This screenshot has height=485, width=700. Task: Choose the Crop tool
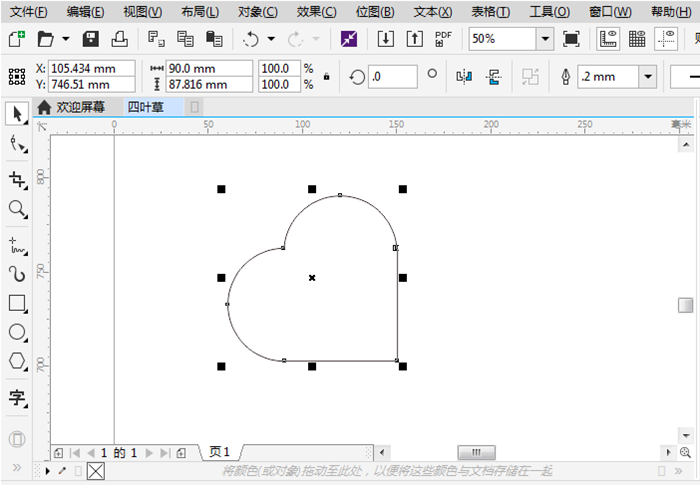pos(17,179)
